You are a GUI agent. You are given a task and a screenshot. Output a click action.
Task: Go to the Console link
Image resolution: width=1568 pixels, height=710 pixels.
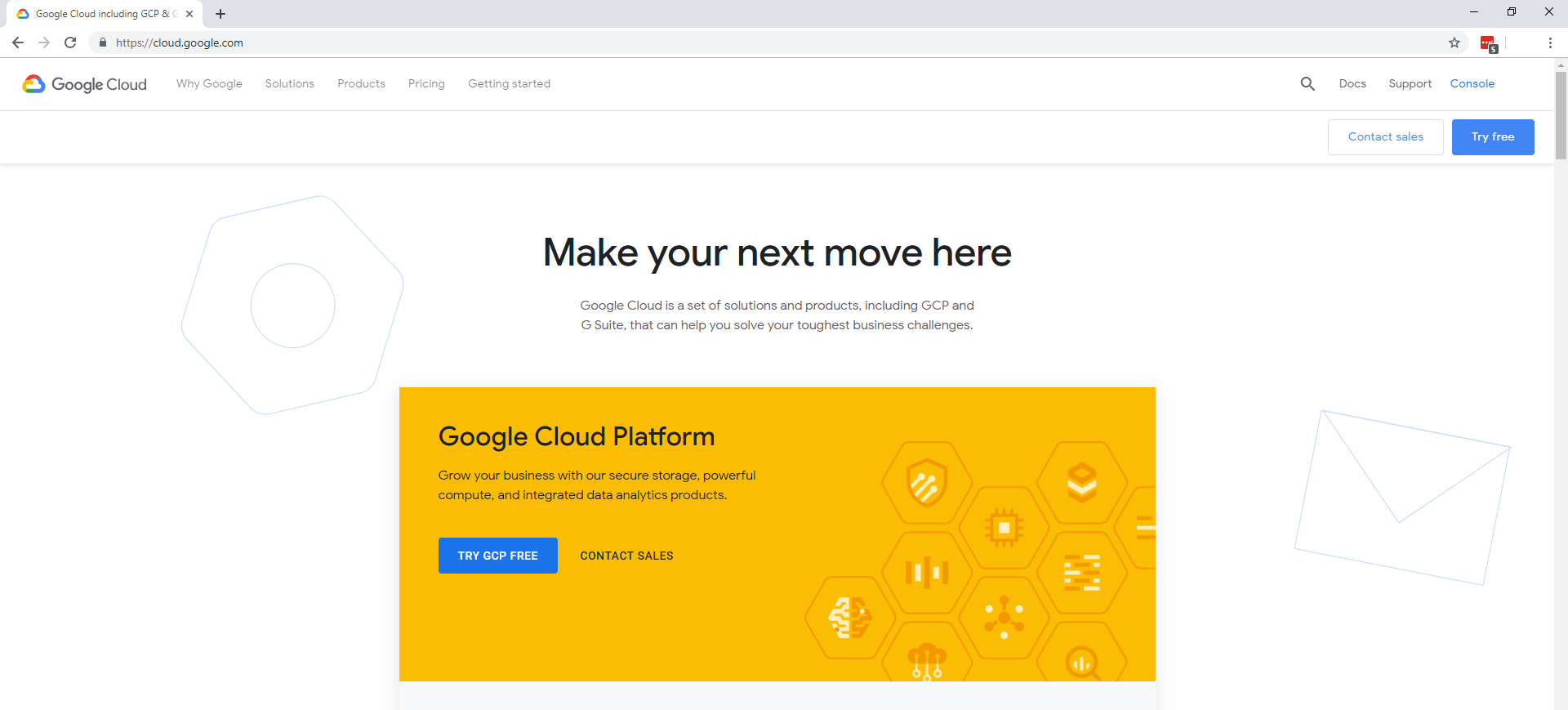click(1472, 83)
